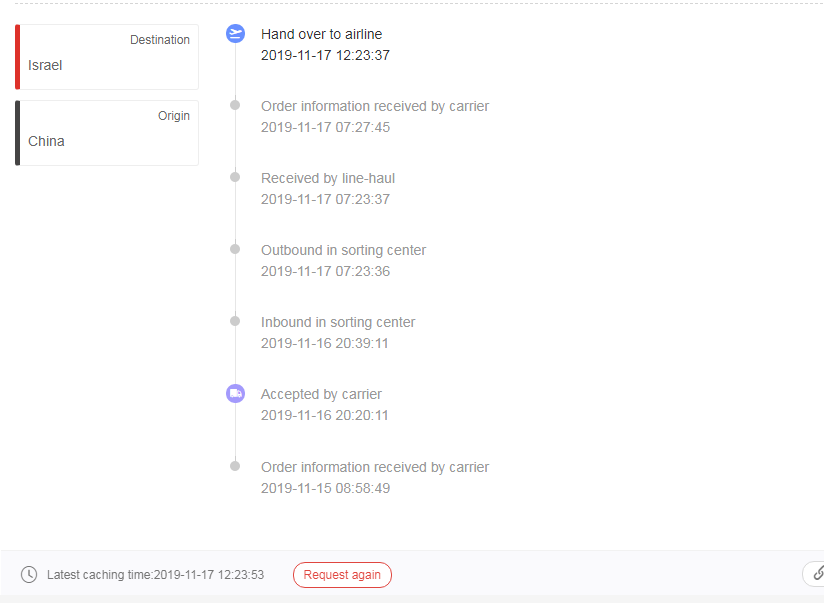Click the airplane icon for airline handover
This screenshot has height=603, width=824.
235,34
